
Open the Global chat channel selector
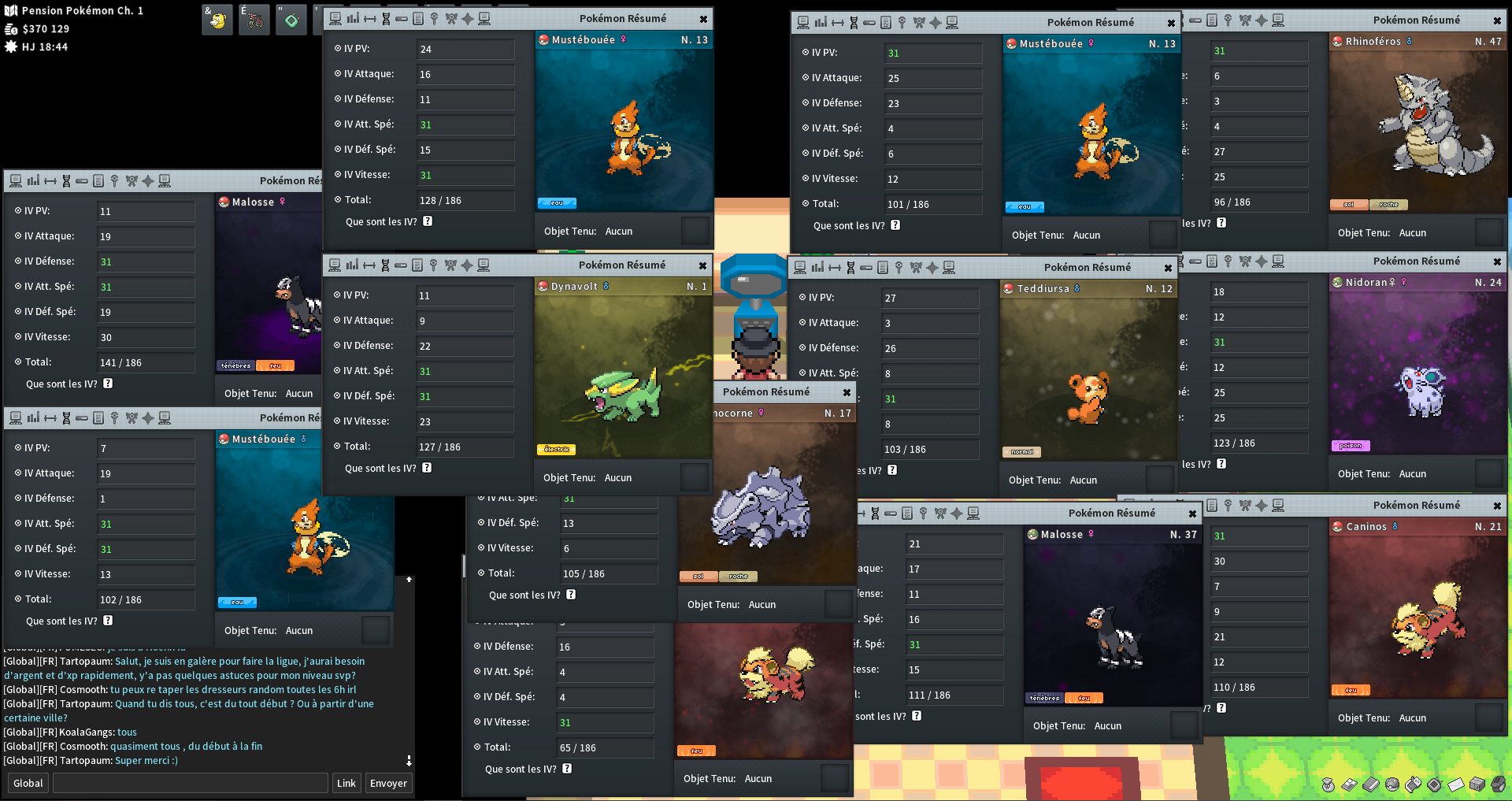[28, 783]
